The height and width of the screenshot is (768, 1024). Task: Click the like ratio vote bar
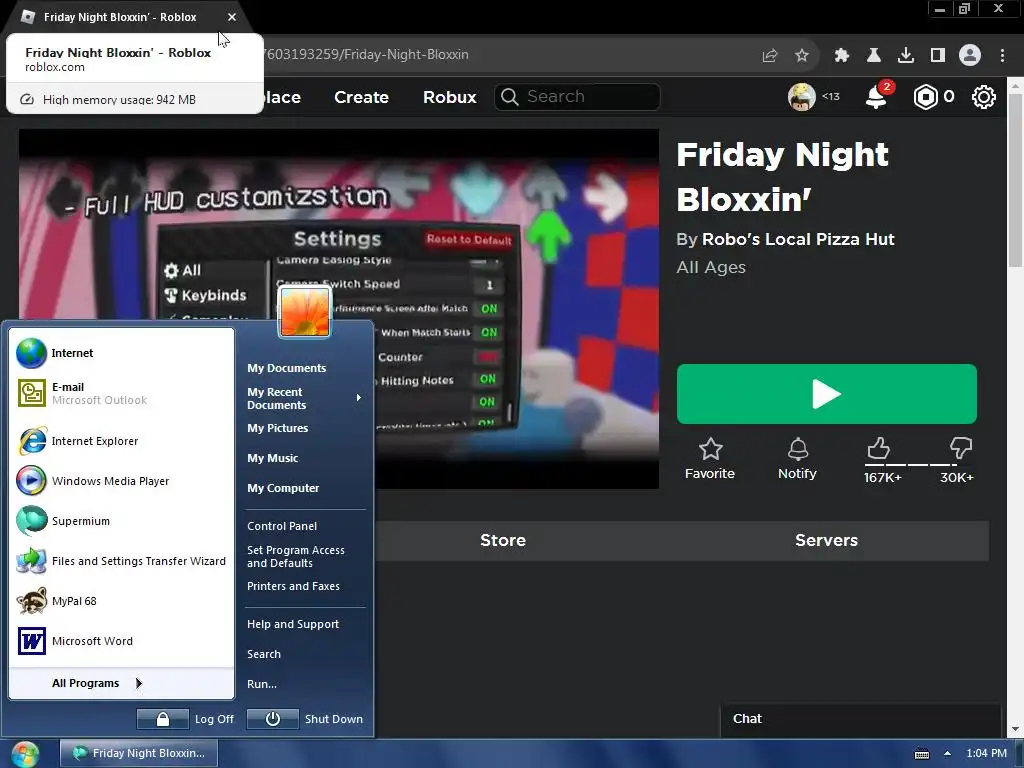coord(920,465)
